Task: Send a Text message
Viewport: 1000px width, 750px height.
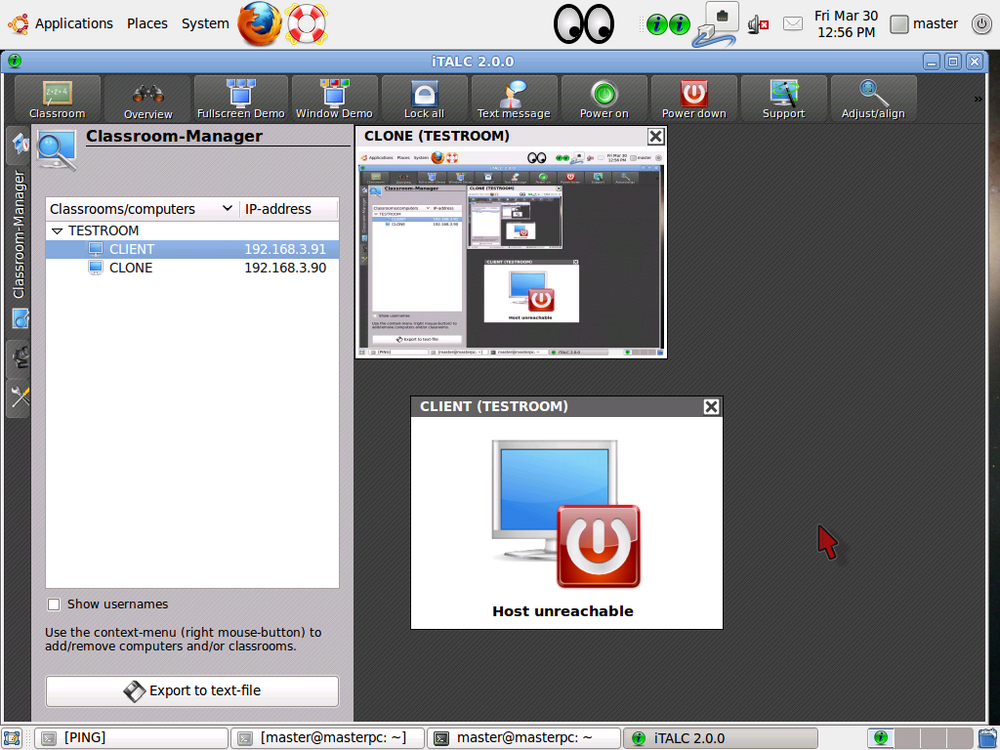Action: (x=514, y=99)
